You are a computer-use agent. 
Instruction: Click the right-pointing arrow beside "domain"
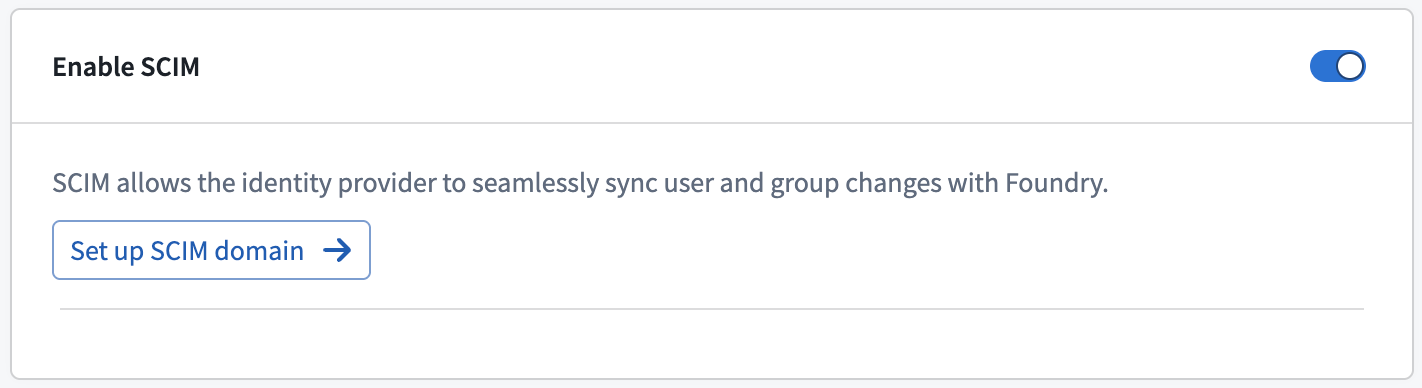(338, 250)
